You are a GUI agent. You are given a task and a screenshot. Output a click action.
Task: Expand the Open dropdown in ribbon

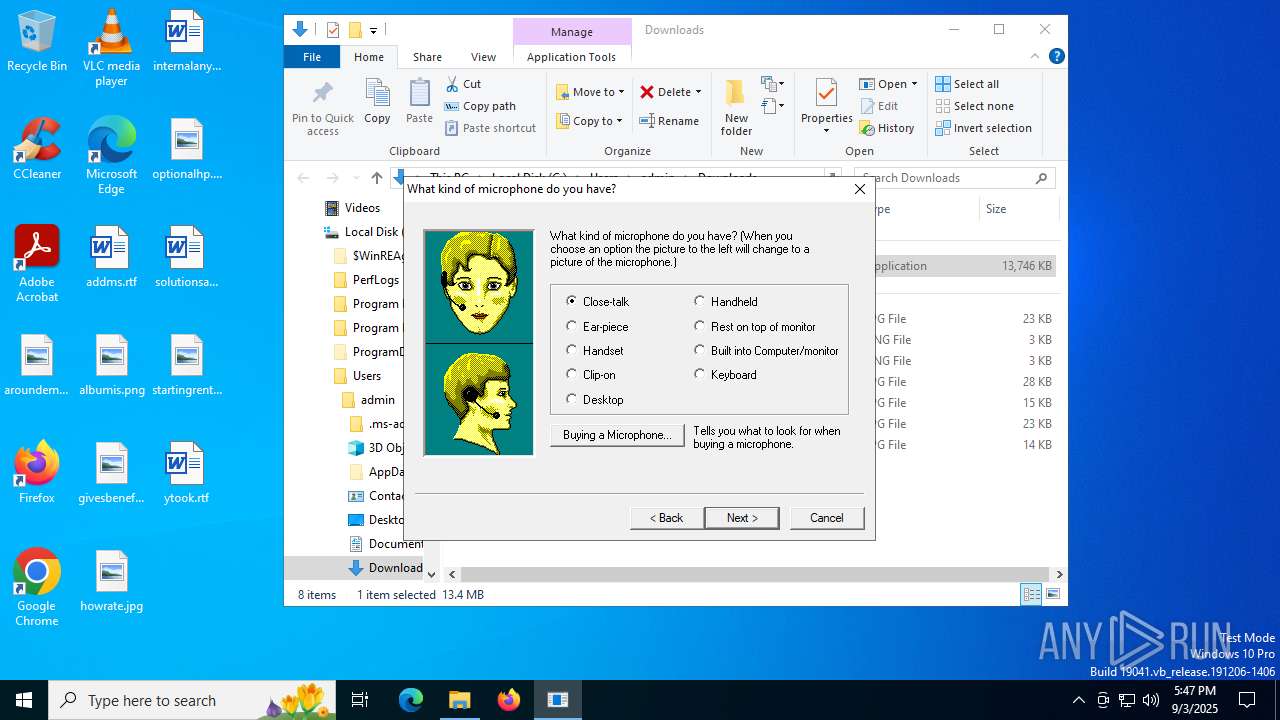click(914, 84)
